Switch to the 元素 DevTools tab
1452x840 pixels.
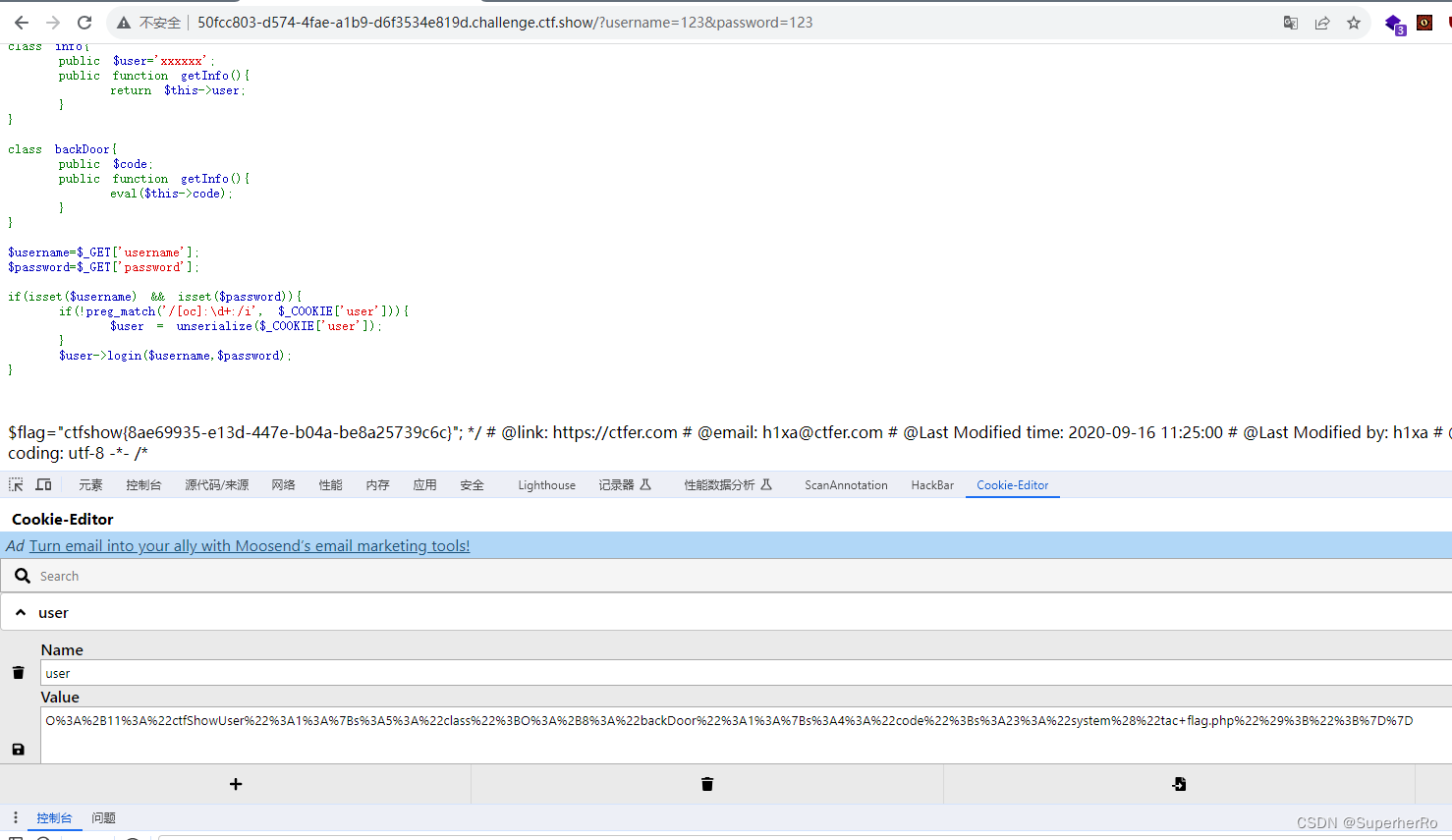pos(90,485)
